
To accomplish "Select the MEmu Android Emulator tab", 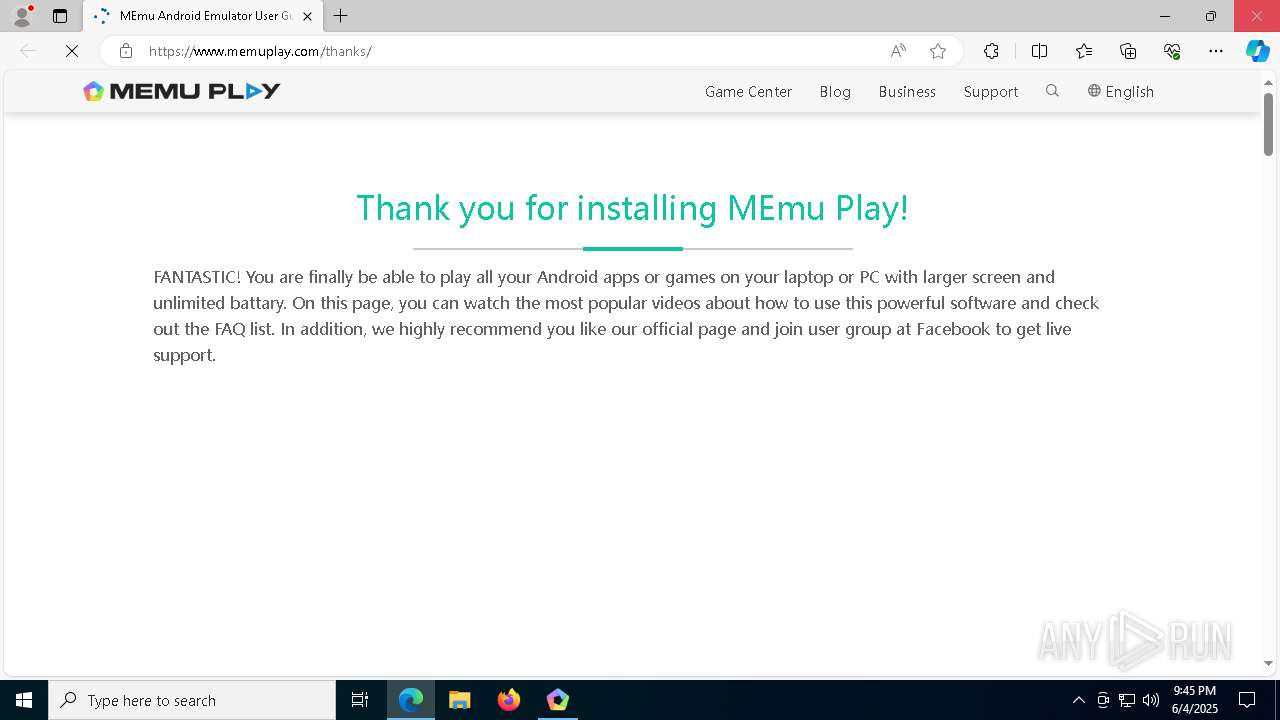I will 203,16.
